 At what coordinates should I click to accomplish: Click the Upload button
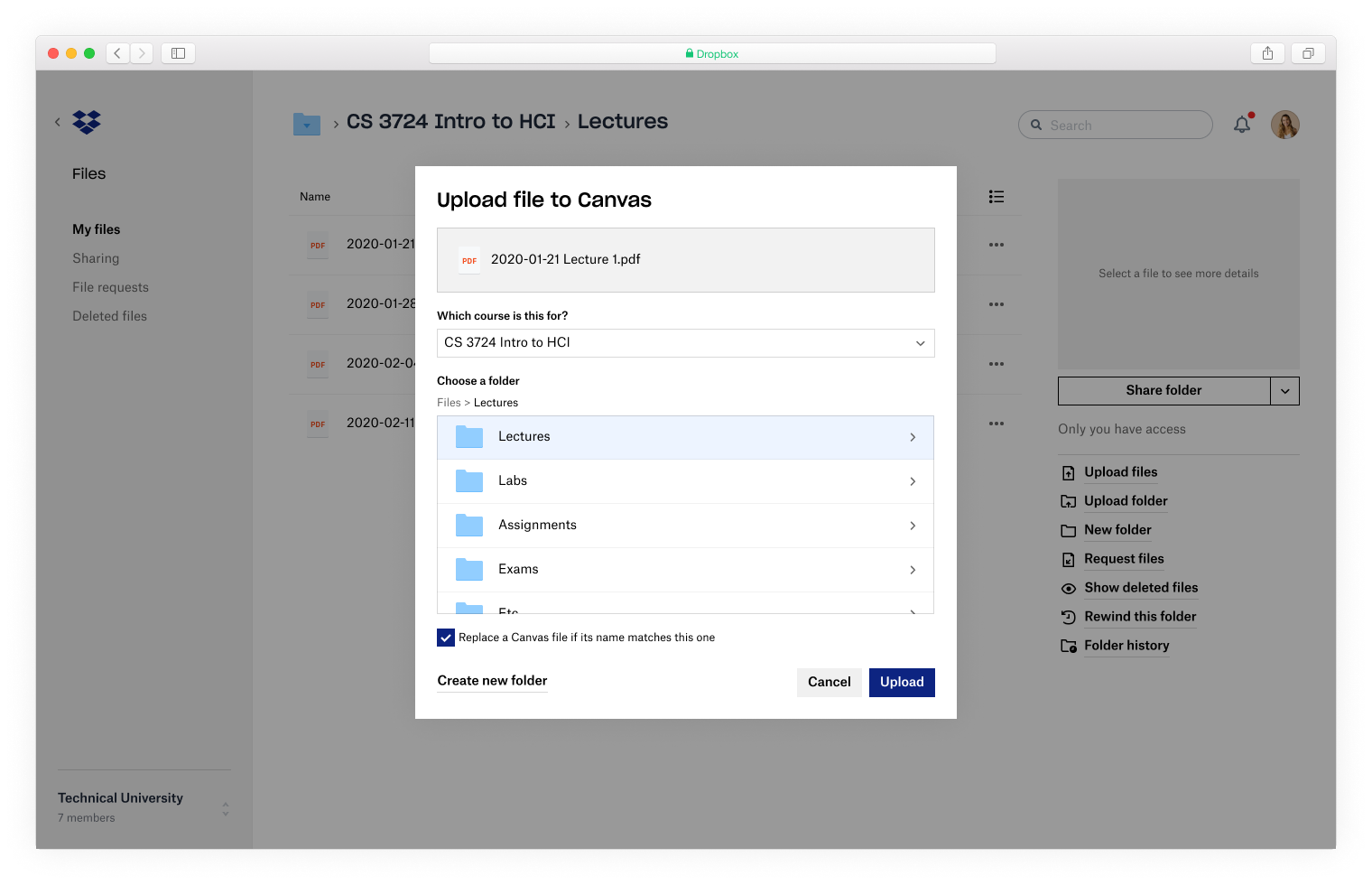pyautogui.click(x=901, y=683)
